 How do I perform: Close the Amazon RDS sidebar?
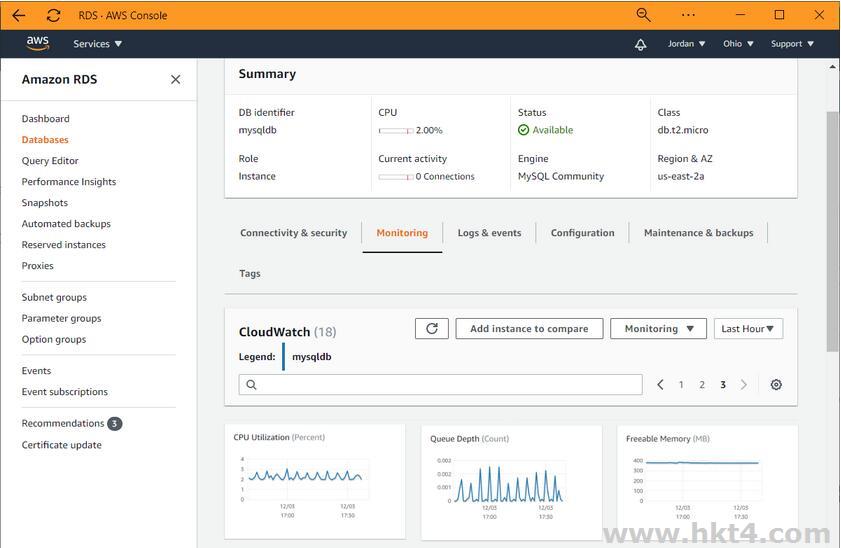(x=175, y=79)
